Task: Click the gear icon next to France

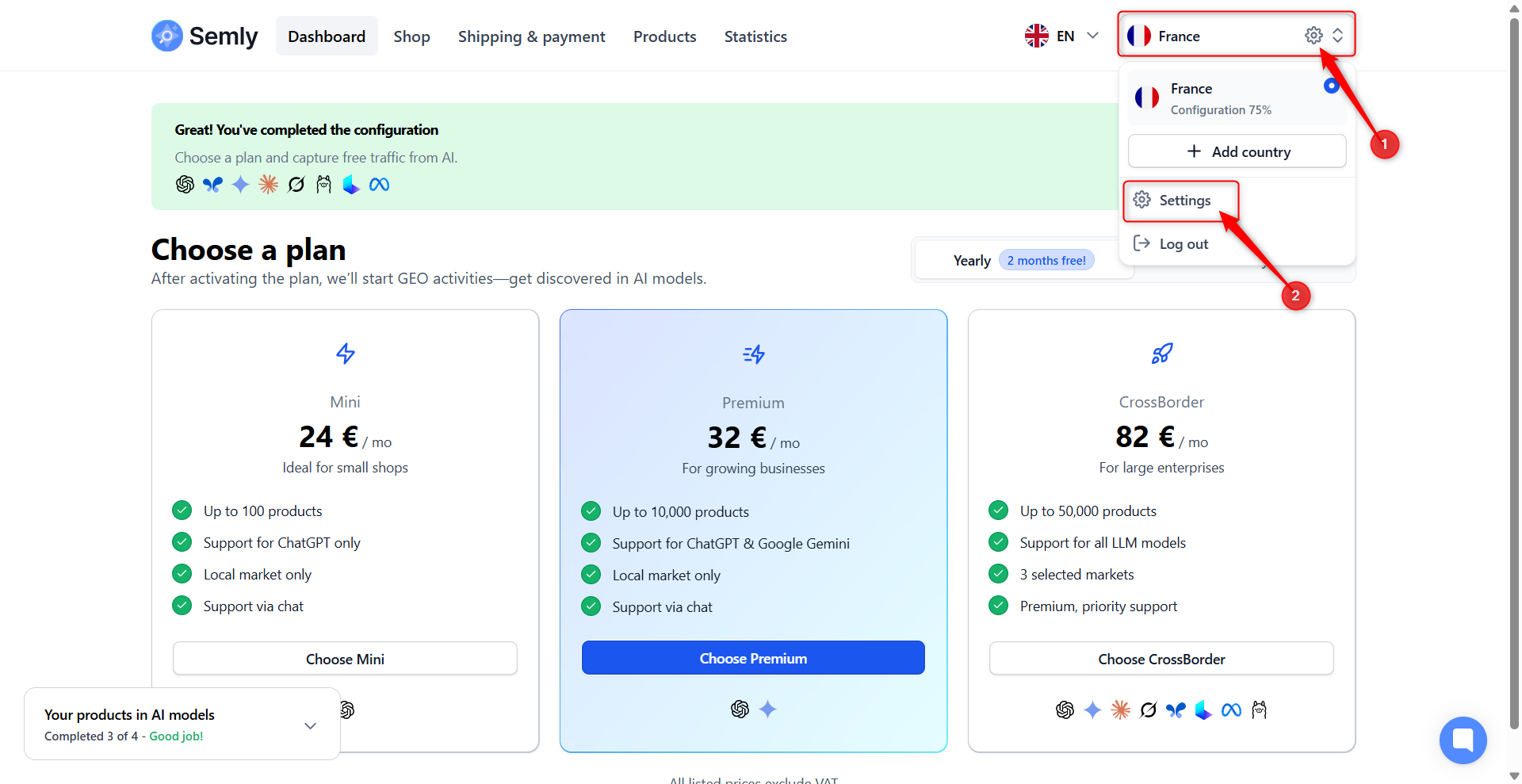Action: point(1313,36)
